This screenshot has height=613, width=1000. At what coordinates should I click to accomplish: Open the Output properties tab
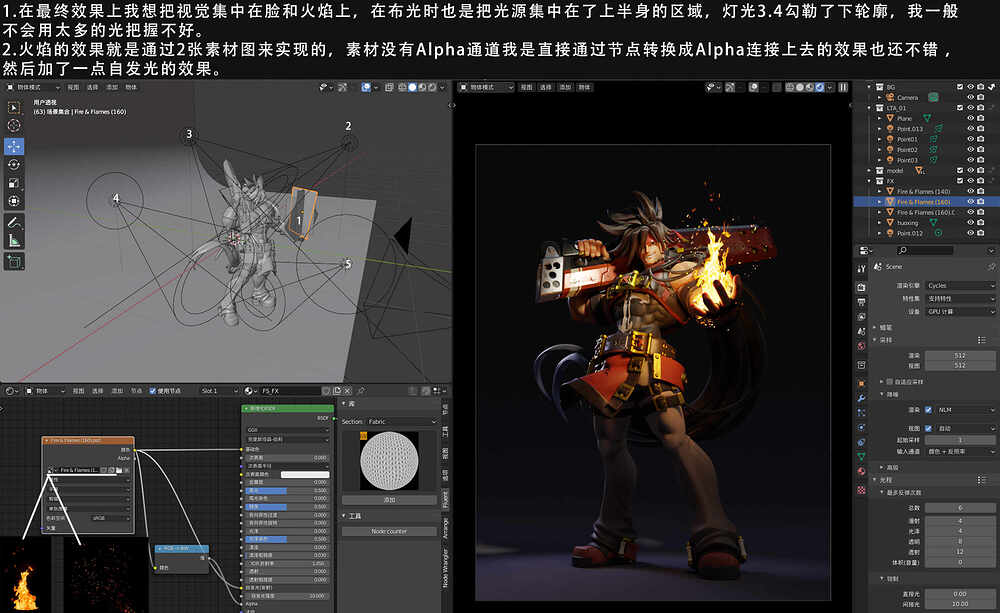coord(862,302)
